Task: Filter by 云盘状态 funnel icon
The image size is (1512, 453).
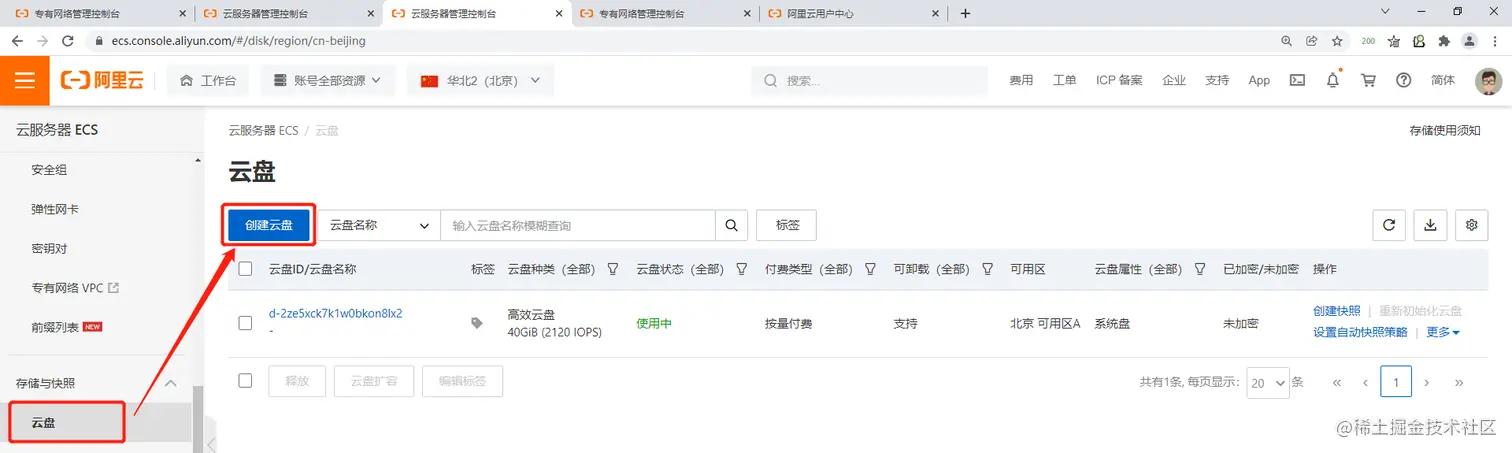Action: coord(742,270)
